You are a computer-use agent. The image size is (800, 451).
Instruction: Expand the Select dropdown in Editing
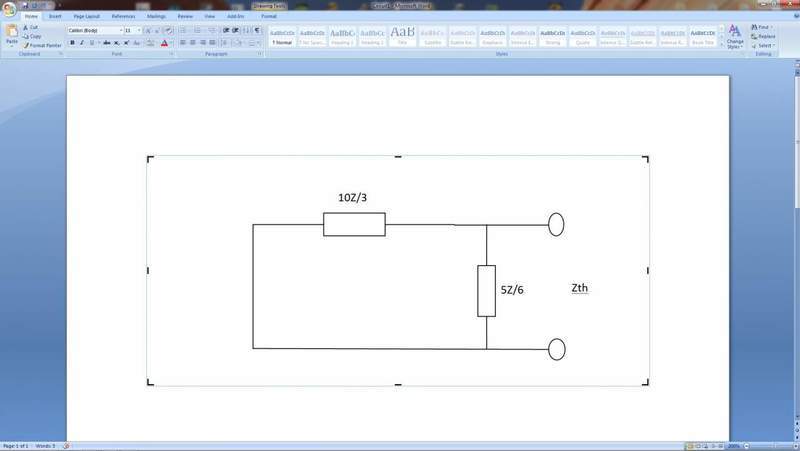point(764,45)
